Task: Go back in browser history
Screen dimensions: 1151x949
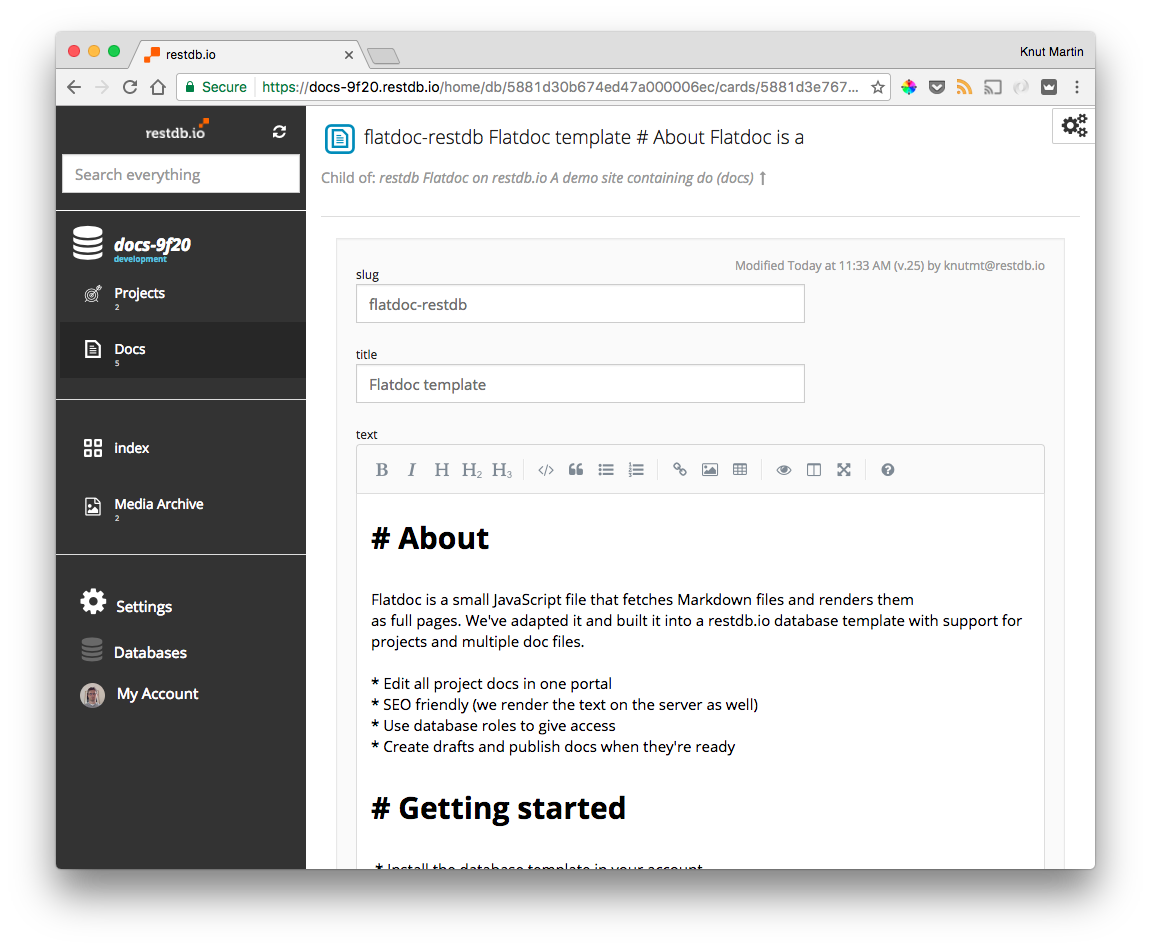Action: tap(74, 87)
